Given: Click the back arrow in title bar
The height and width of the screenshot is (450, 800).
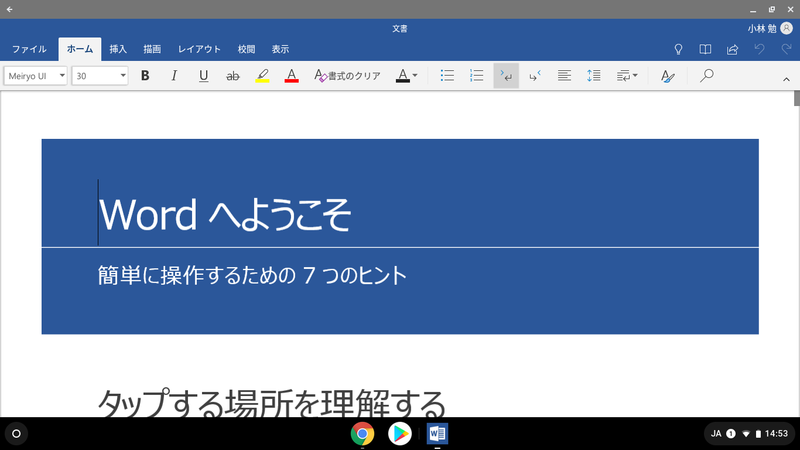Looking at the screenshot, I should pos(10,9).
